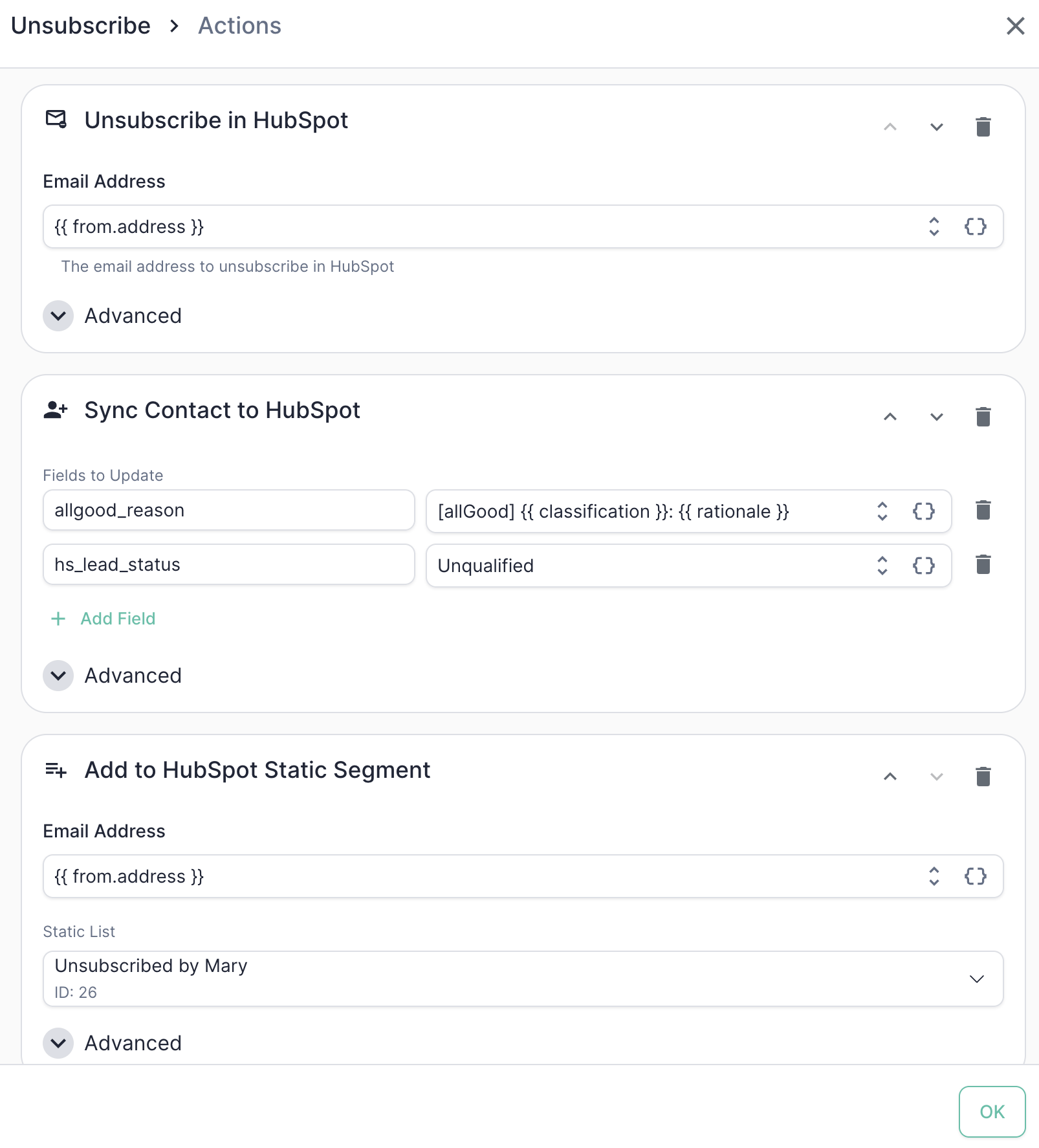Image resolution: width=1039 pixels, height=1148 pixels.
Task: Click Add Field link
Action: click(104, 619)
